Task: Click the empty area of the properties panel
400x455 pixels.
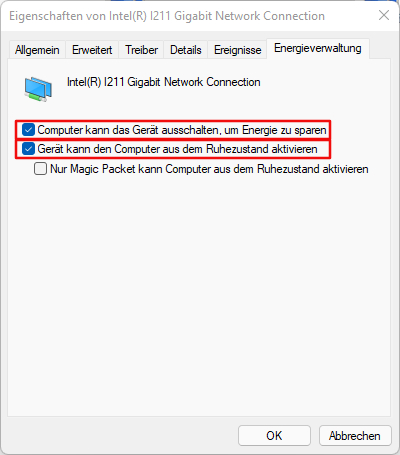Action: point(199,293)
